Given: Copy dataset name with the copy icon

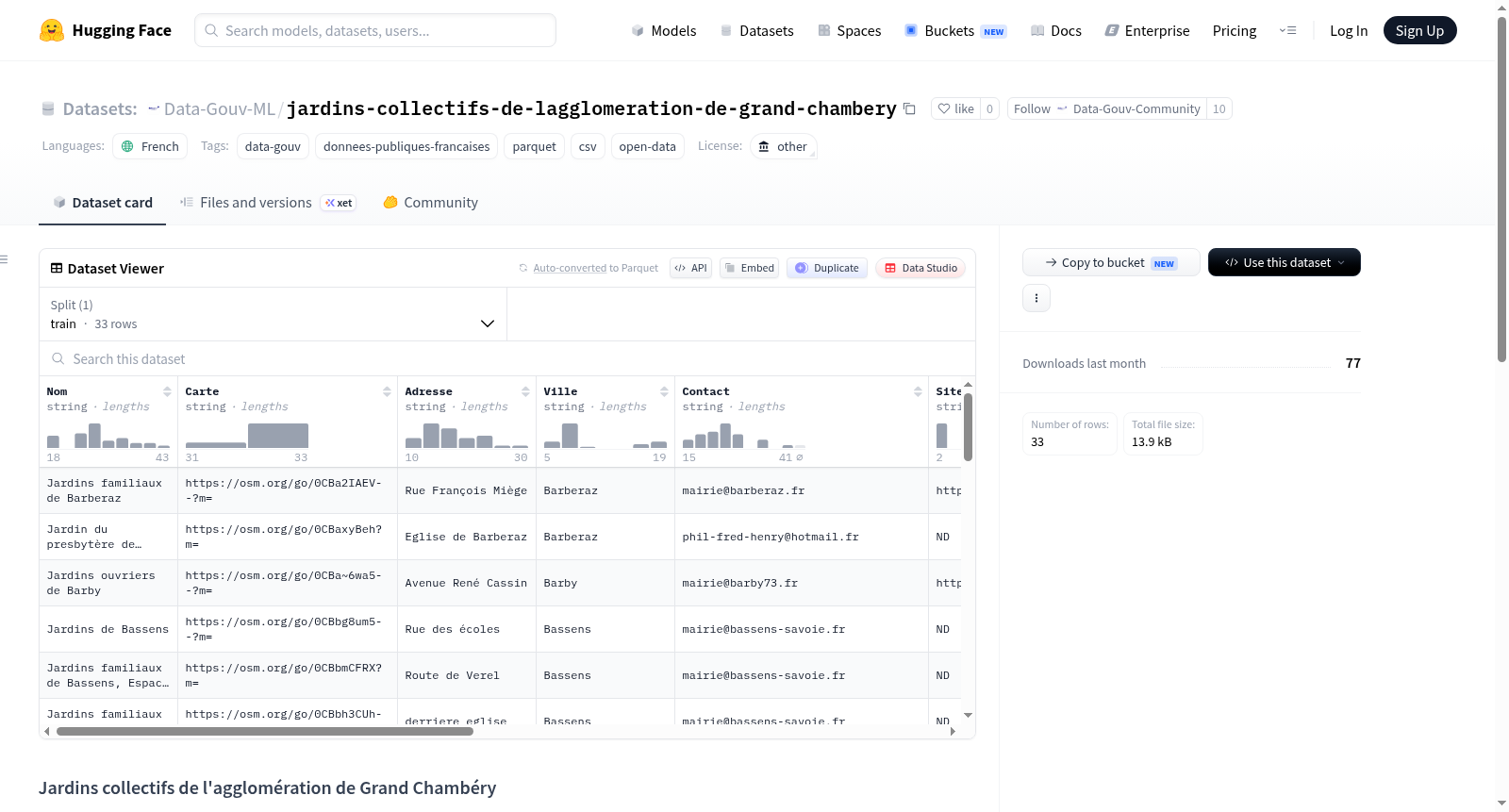Looking at the screenshot, I should (909, 108).
